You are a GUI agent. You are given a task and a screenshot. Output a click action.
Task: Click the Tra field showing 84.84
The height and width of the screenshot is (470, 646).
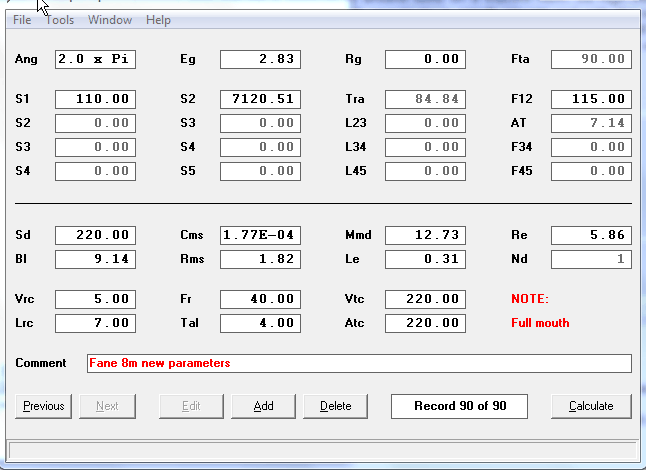[426, 99]
